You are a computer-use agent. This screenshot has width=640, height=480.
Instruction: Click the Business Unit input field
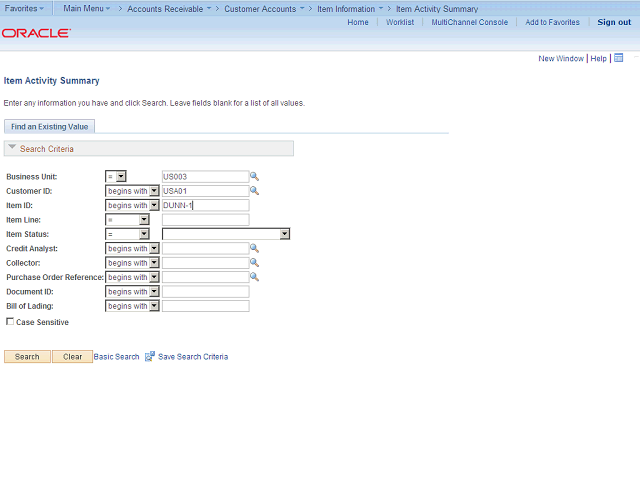[x=205, y=177]
